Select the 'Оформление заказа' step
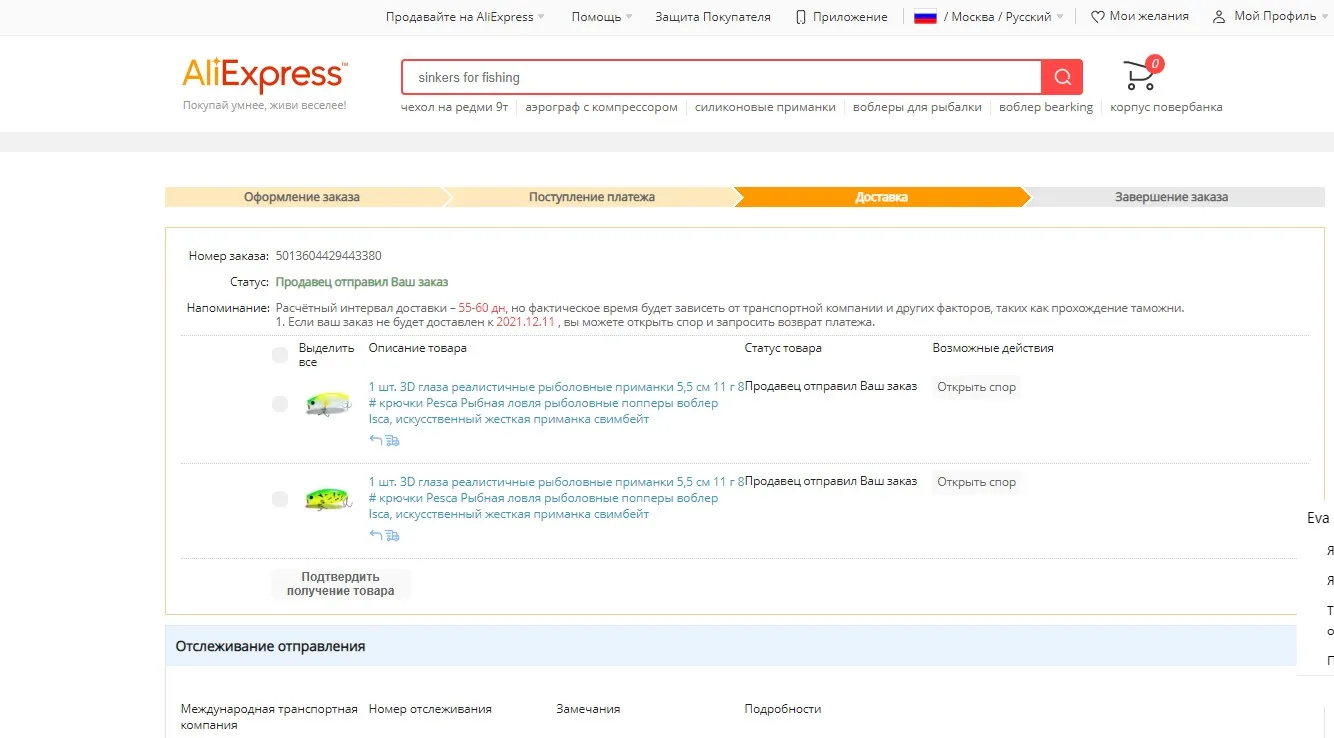This screenshot has height=738, width=1334. tap(302, 197)
